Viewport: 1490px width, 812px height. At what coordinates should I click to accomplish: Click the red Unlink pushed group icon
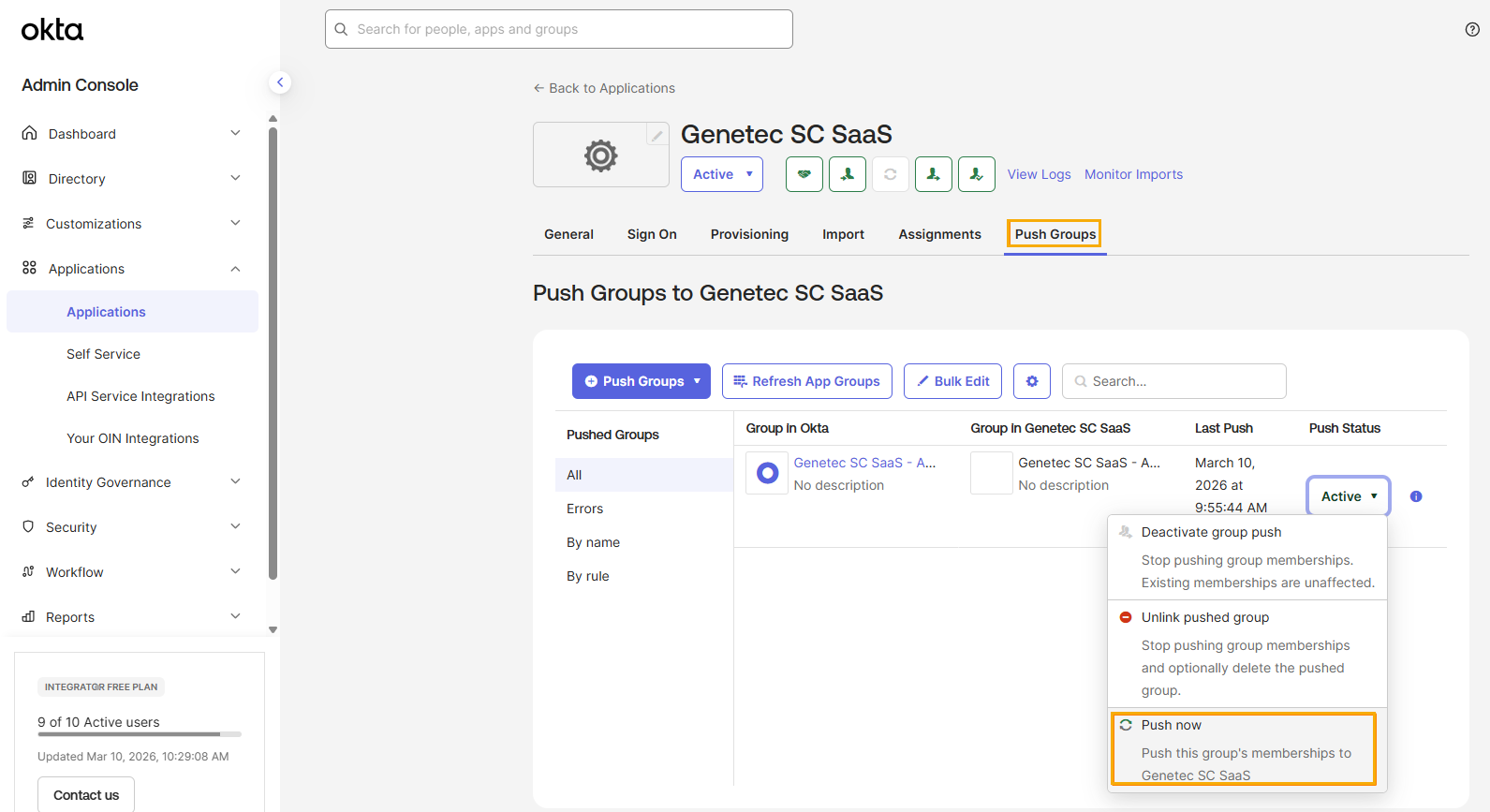(1126, 617)
